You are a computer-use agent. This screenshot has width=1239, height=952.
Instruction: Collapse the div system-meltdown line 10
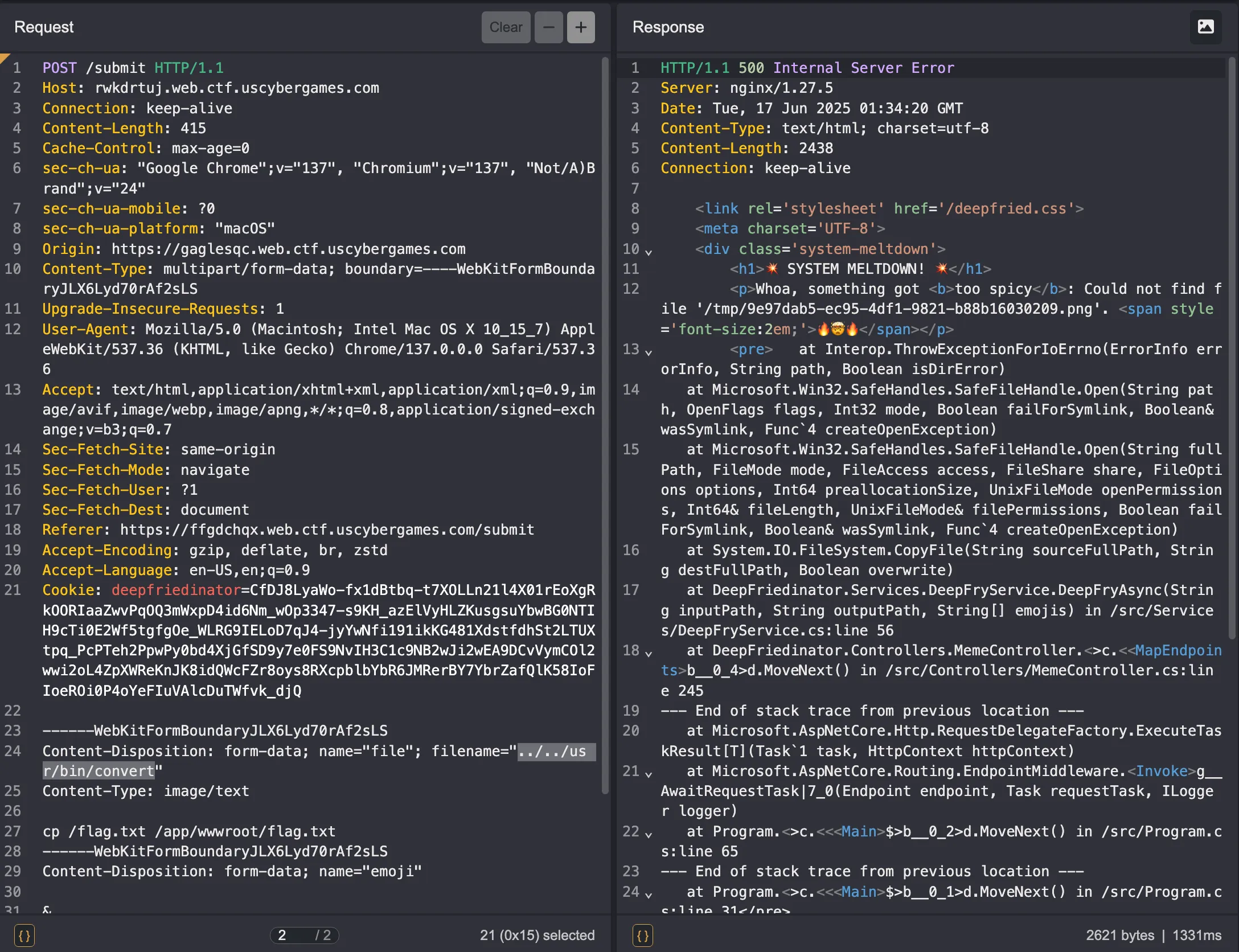click(649, 252)
